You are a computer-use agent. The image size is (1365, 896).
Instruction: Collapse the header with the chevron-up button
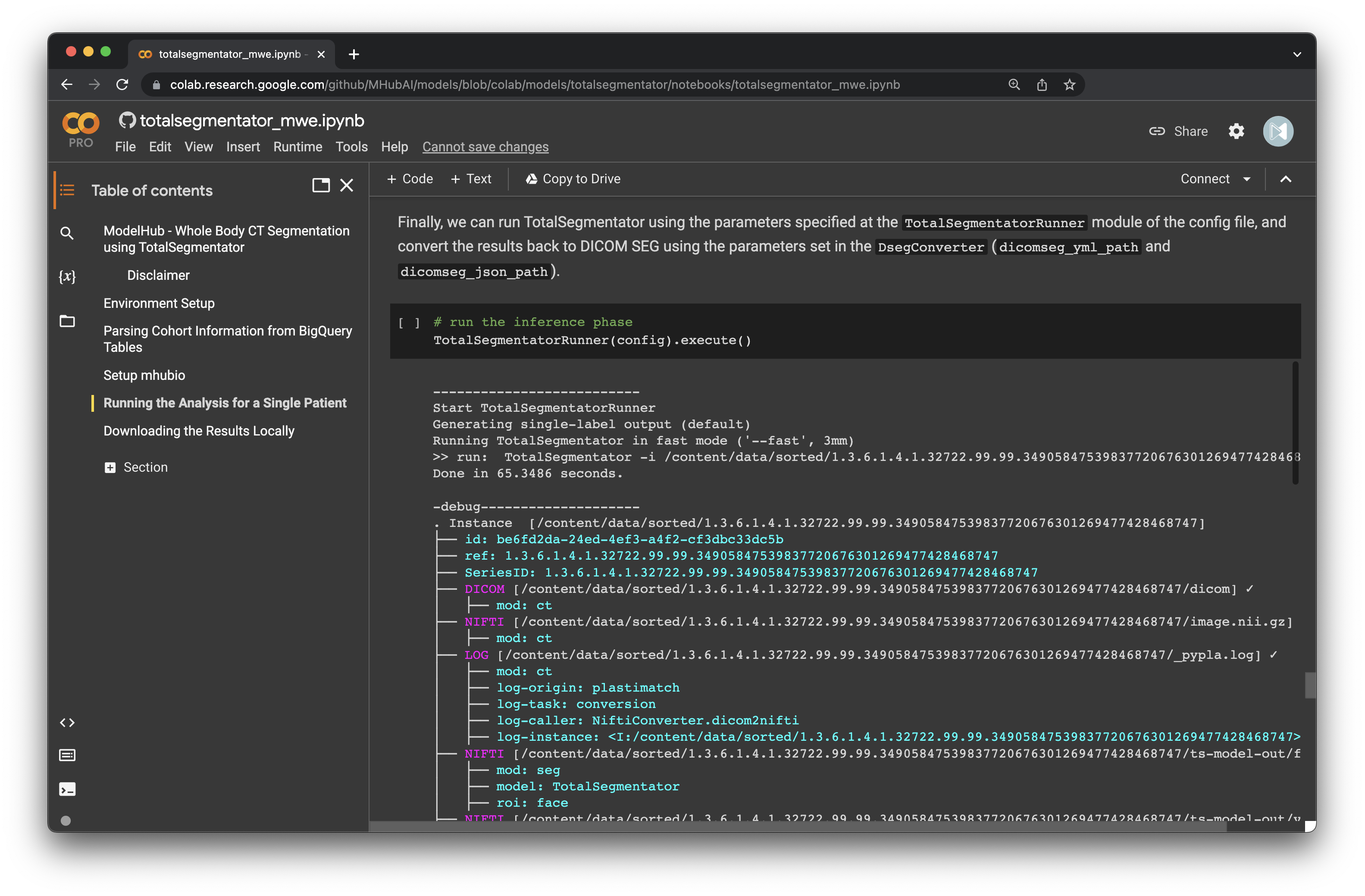1286,179
